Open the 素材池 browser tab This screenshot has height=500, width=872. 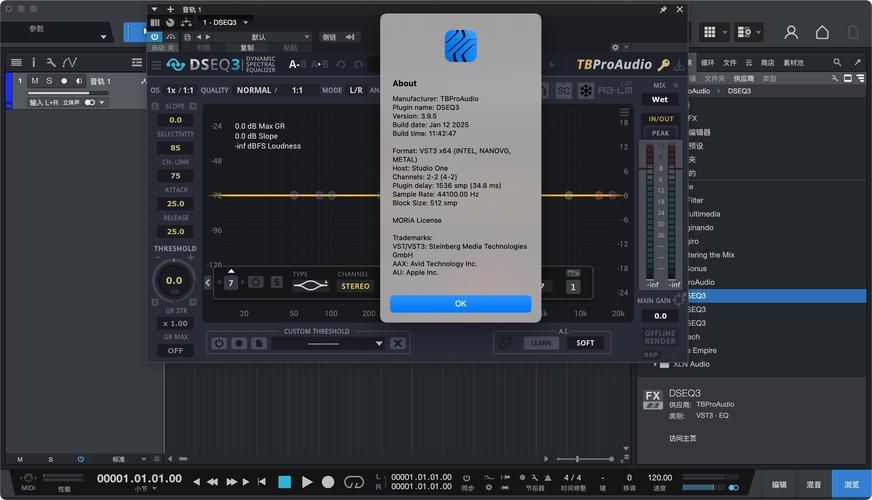[x=793, y=63]
